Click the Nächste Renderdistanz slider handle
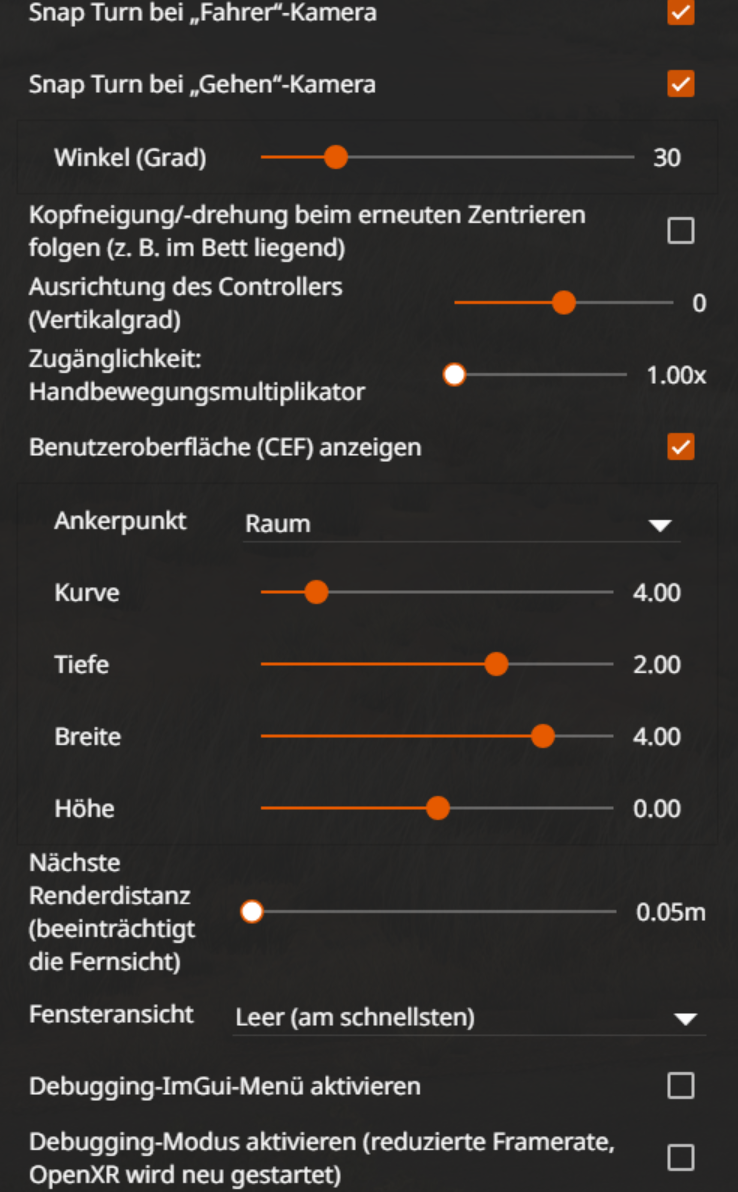 252,912
